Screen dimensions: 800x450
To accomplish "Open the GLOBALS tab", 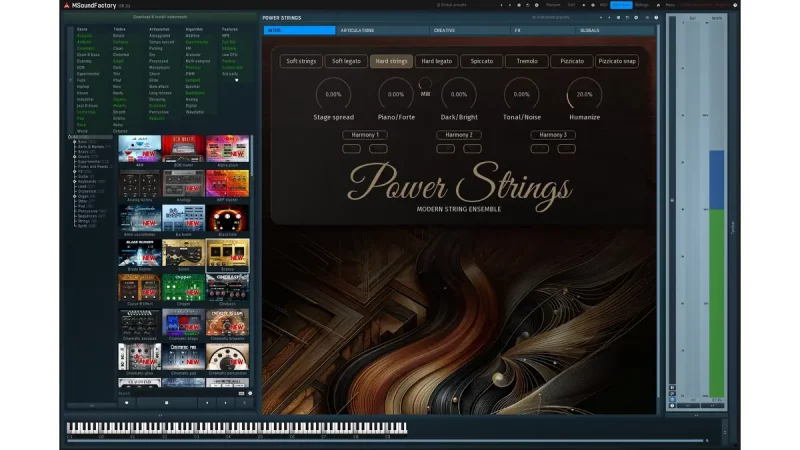I will 590,30.
